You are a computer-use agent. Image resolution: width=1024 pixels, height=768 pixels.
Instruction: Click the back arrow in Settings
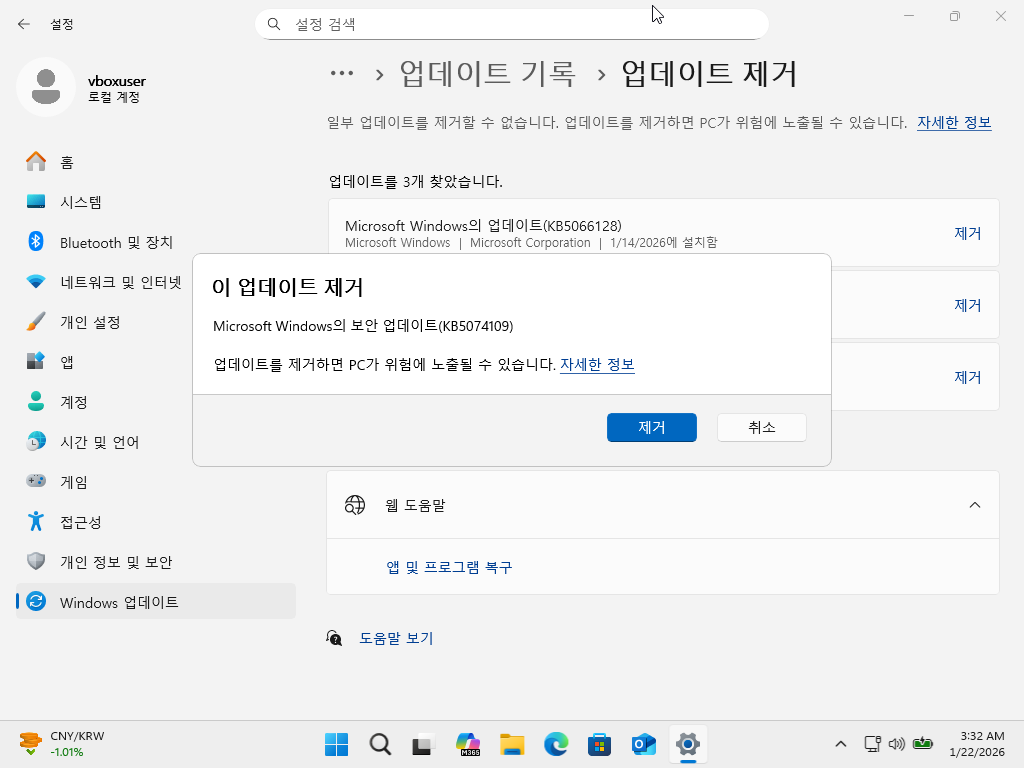click(24, 24)
